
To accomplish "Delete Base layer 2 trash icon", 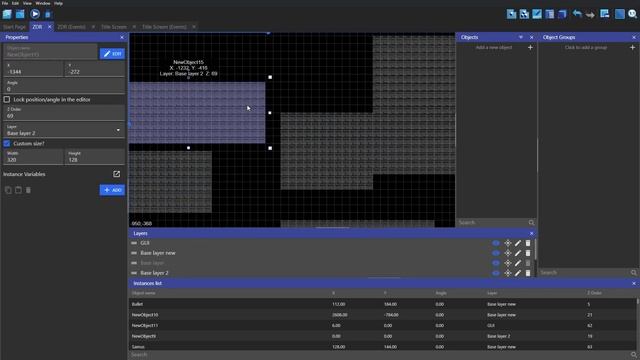I will (528, 273).
